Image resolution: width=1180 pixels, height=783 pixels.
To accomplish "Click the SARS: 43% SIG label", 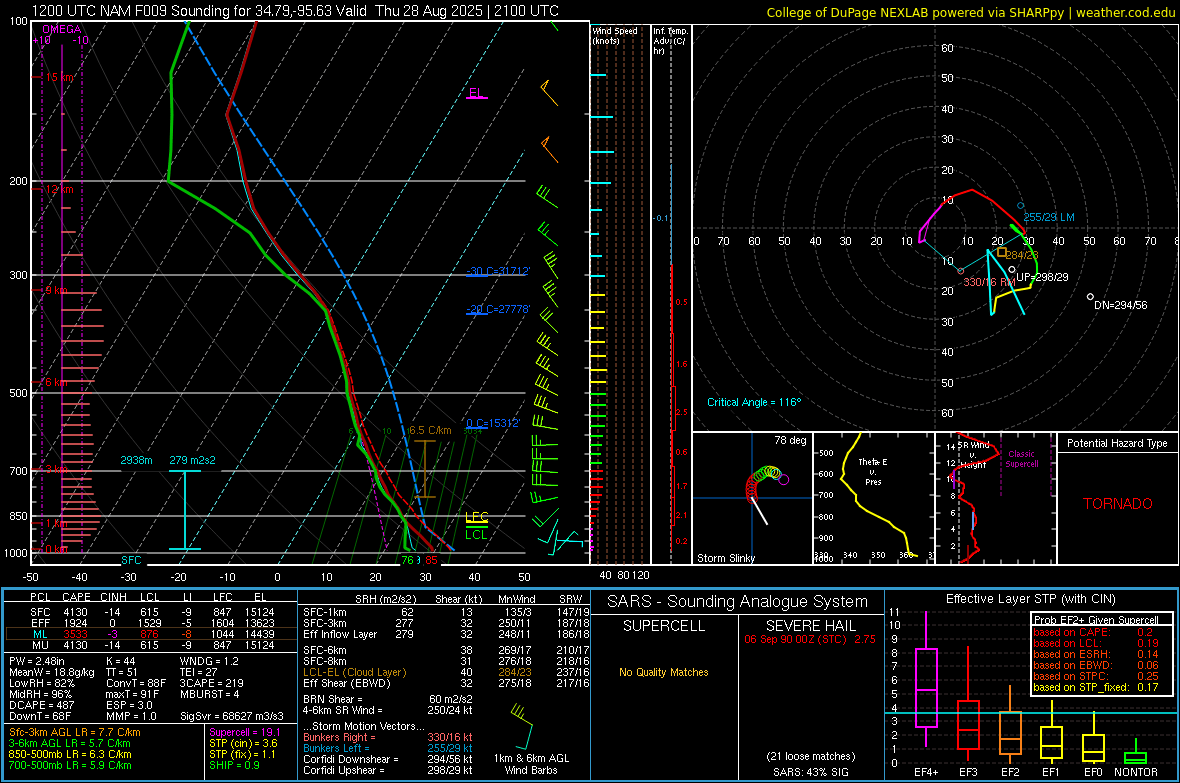I will (810, 772).
